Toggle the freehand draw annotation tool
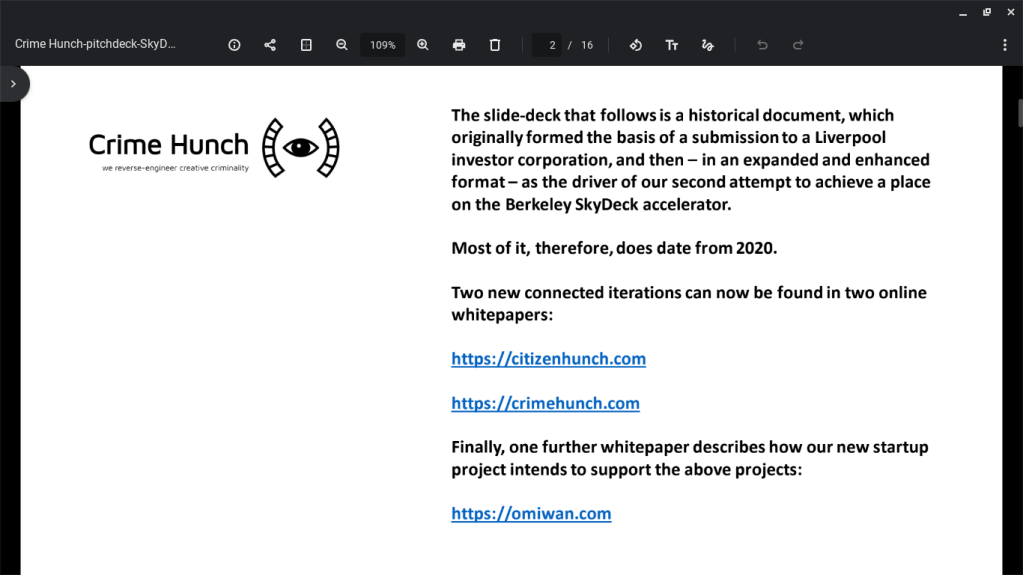The height and width of the screenshot is (575, 1023). (x=708, y=45)
